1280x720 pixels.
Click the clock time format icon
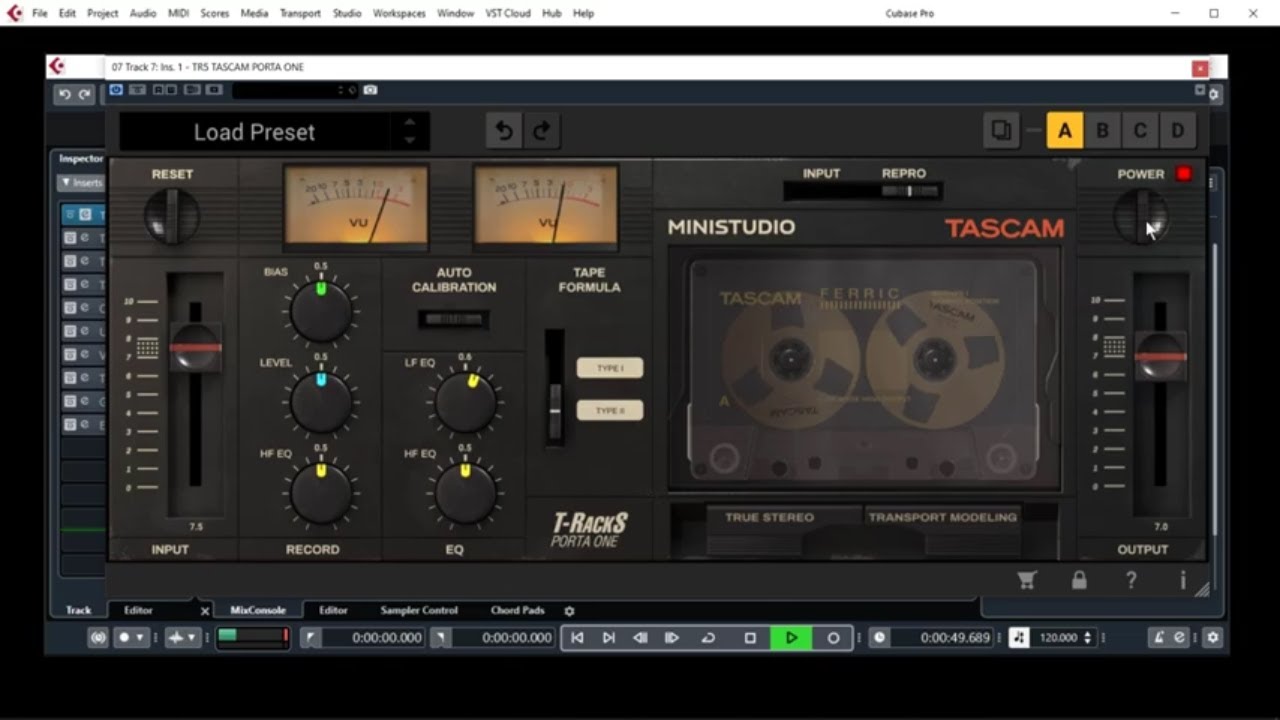point(879,638)
